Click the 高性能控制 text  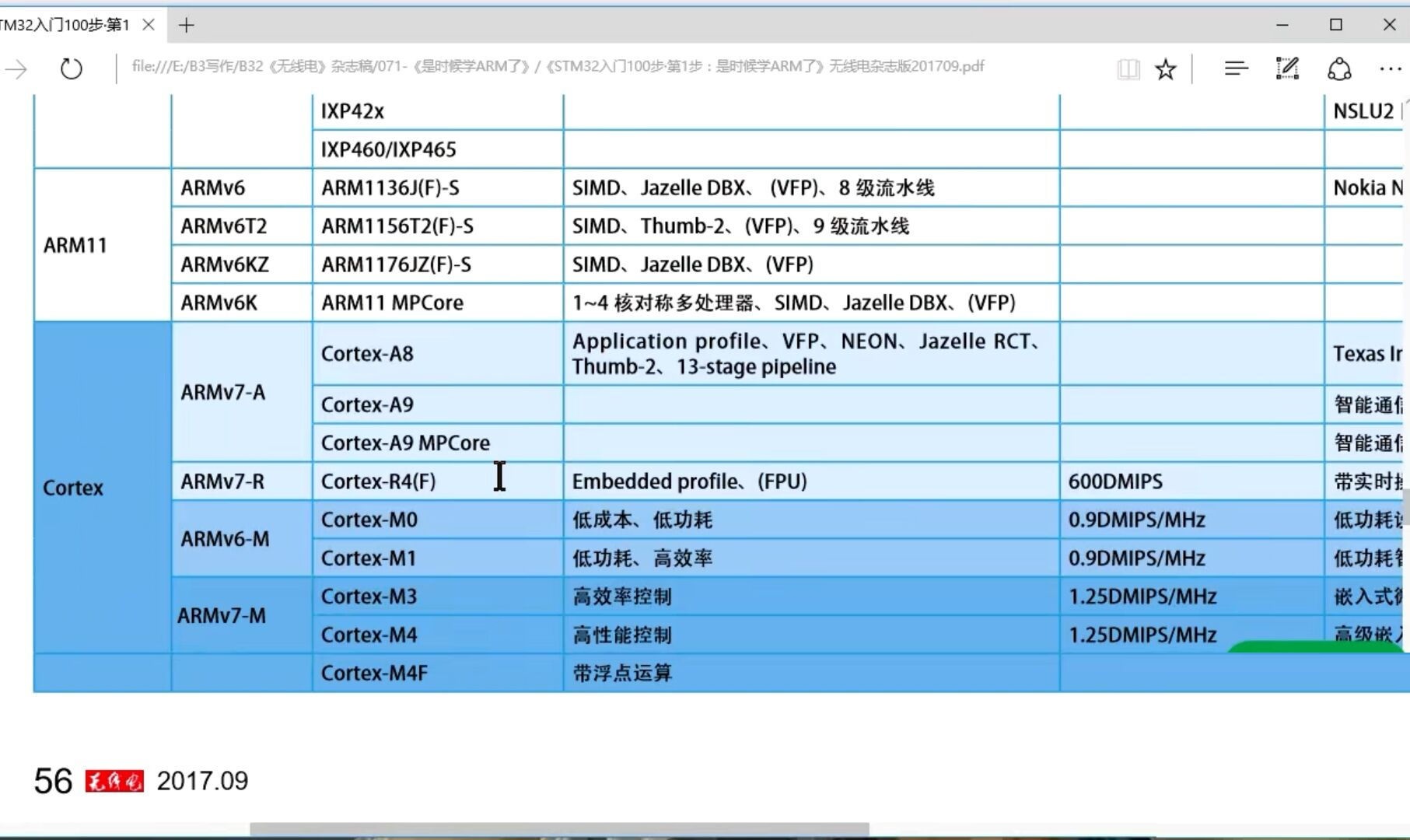tap(622, 635)
